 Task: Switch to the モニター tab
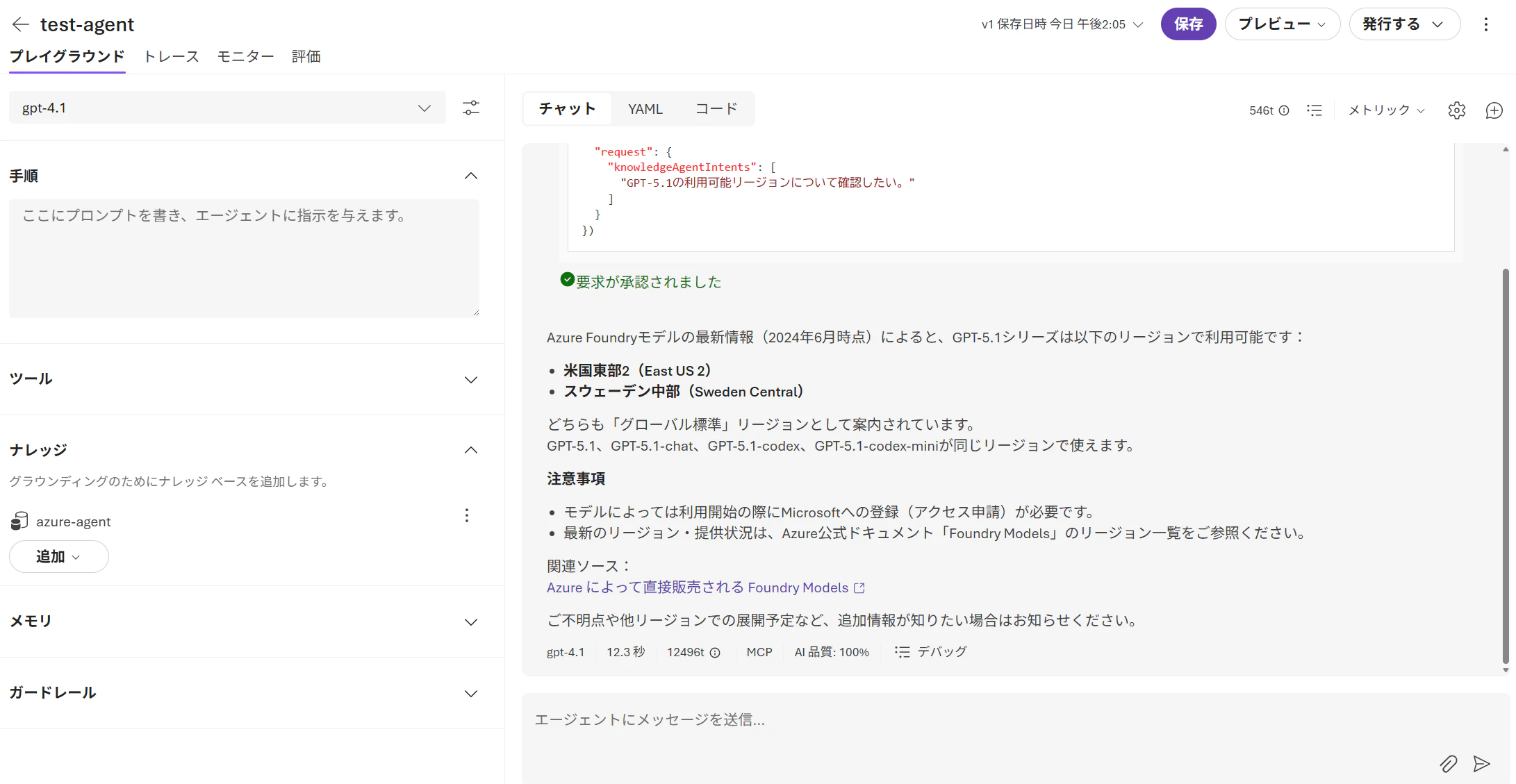point(245,56)
